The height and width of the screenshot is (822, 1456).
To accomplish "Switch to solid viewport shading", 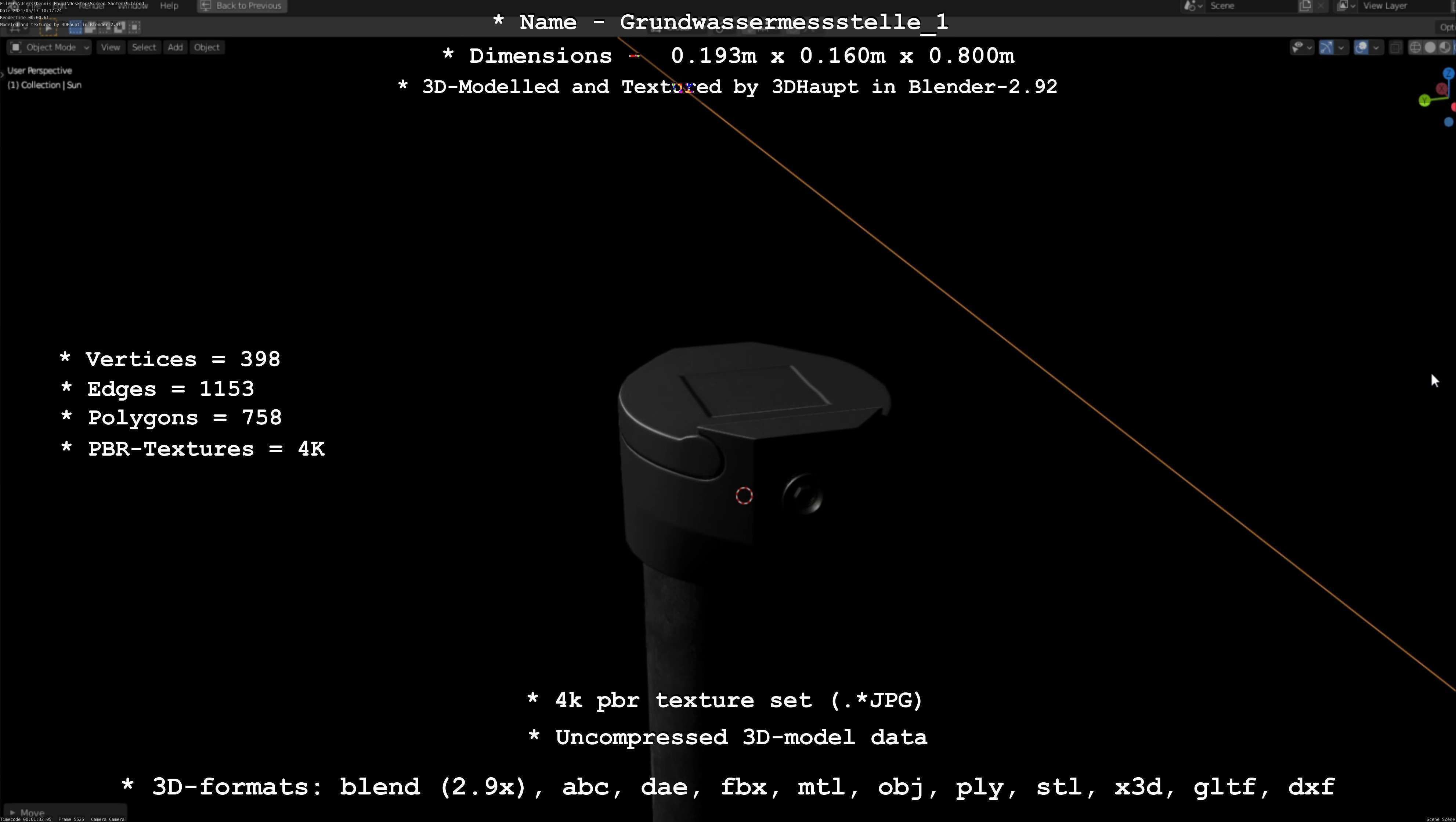I will [x=1430, y=47].
